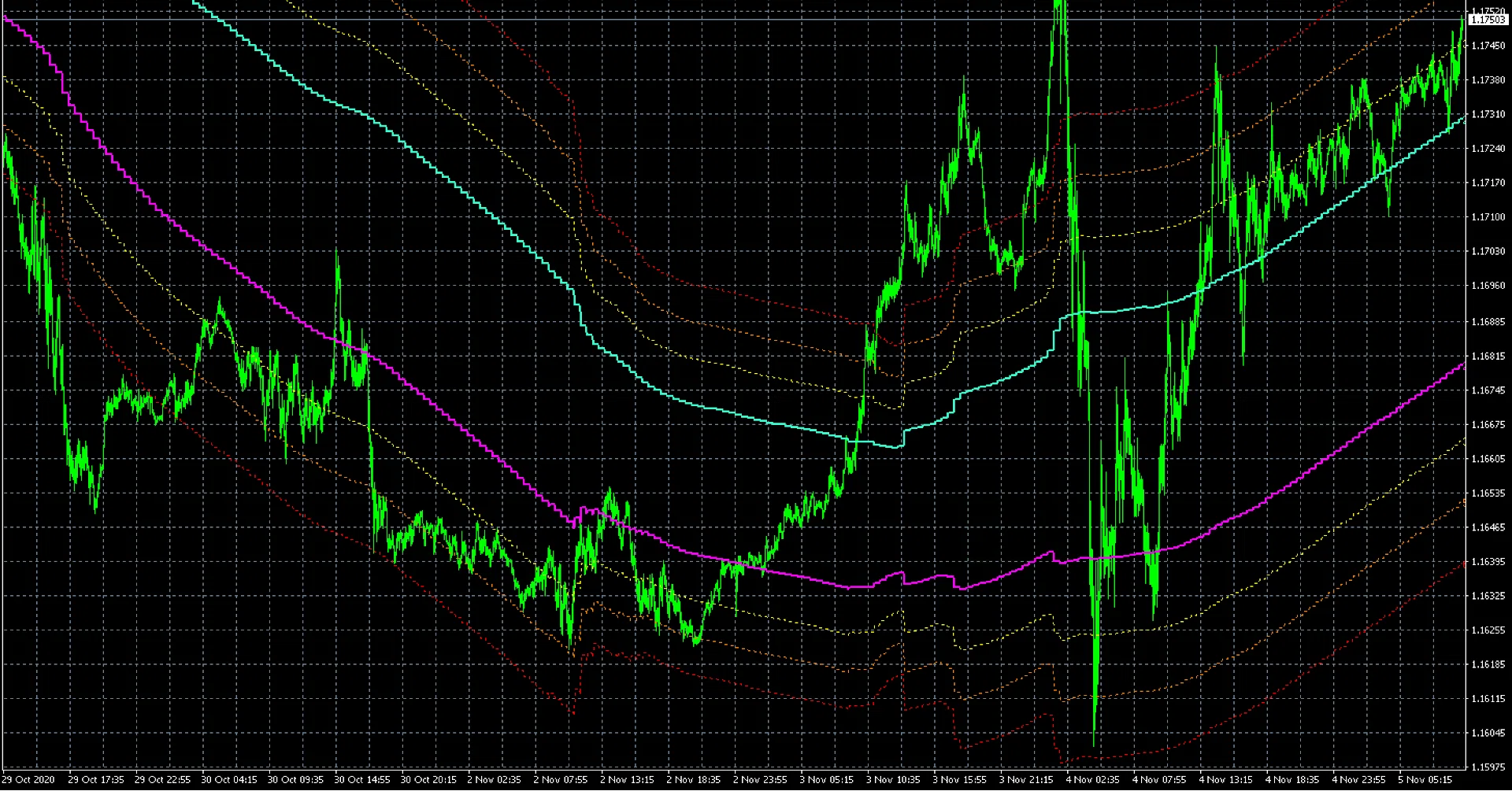Click the 1.16605 price axis label
1512x791 pixels.
(x=1488, y=459)
